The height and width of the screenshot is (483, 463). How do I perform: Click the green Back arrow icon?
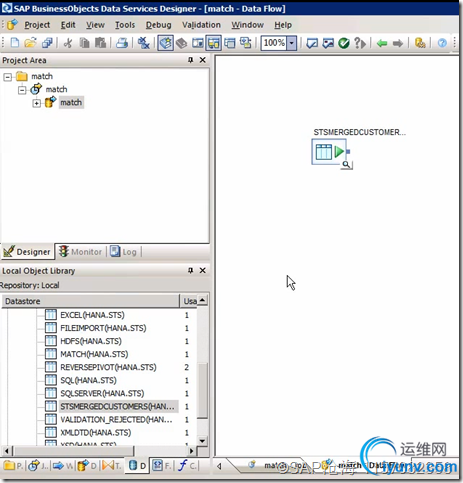pos(382,43)
